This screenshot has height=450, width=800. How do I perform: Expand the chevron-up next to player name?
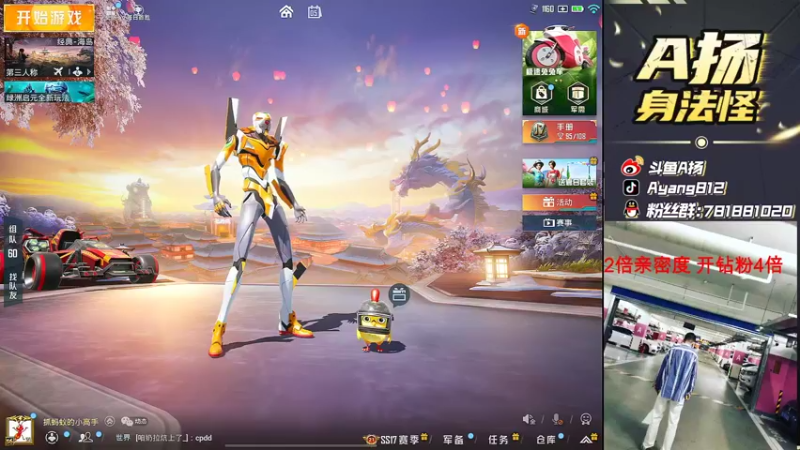pyautogui.click(x=110, y=421)
